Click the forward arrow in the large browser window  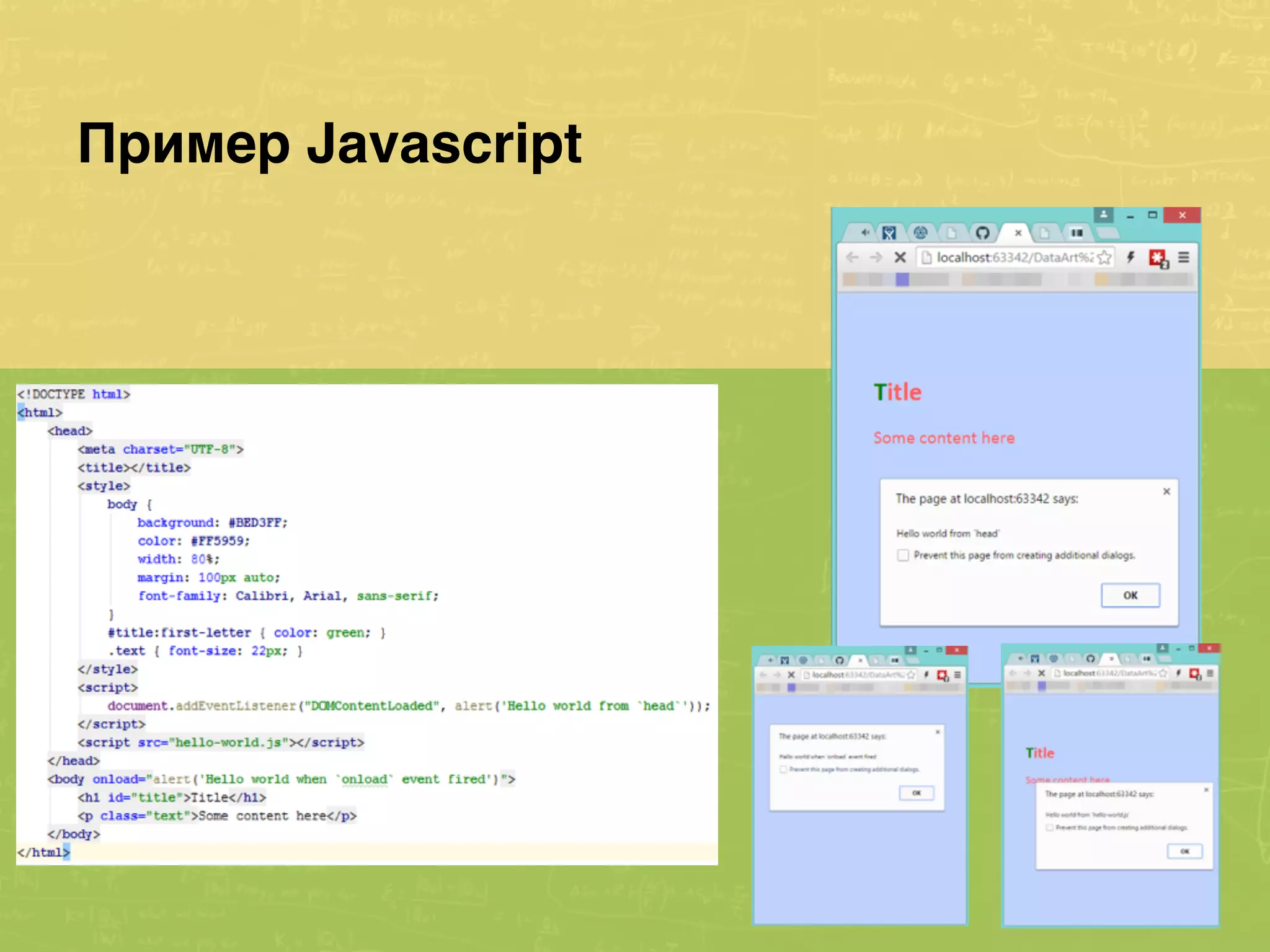[876, 257]
